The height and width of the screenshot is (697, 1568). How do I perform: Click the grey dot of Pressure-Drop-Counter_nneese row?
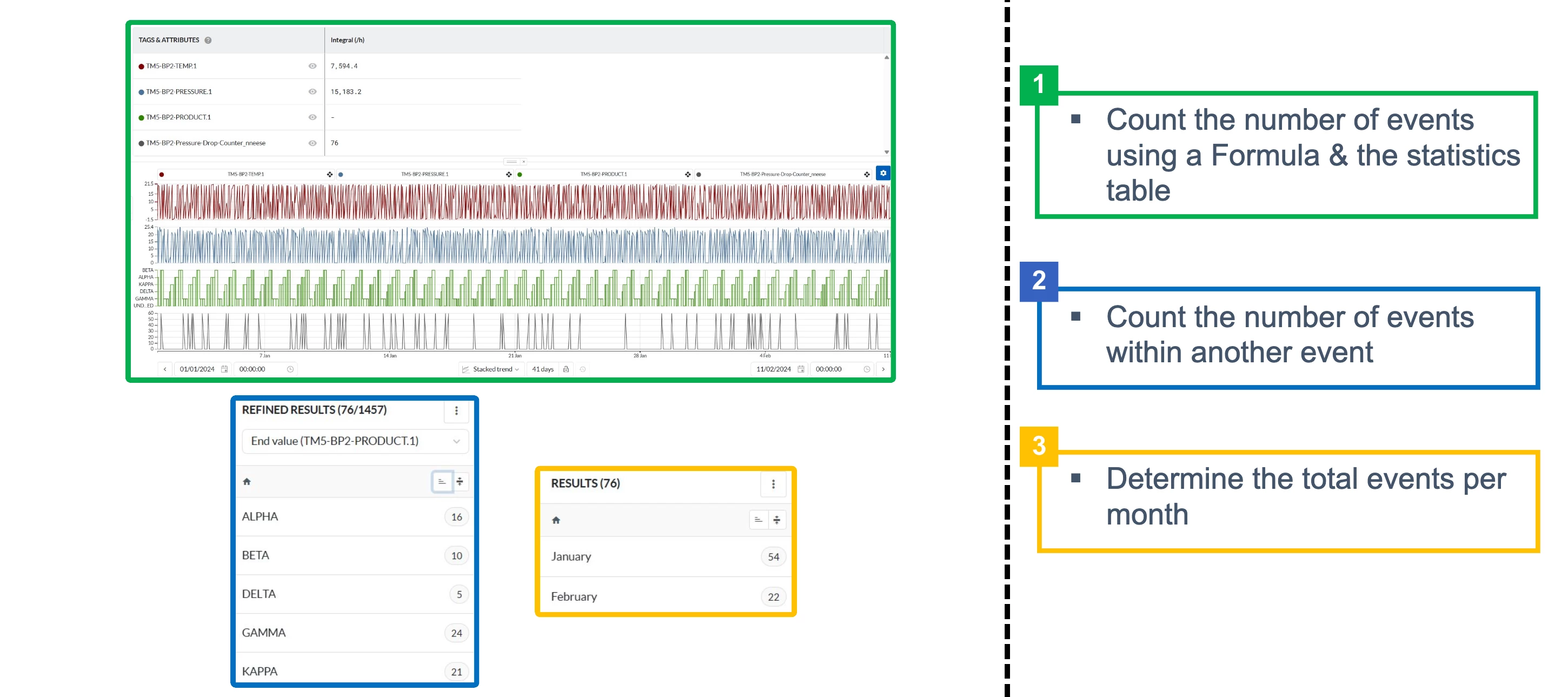point(141,144)
